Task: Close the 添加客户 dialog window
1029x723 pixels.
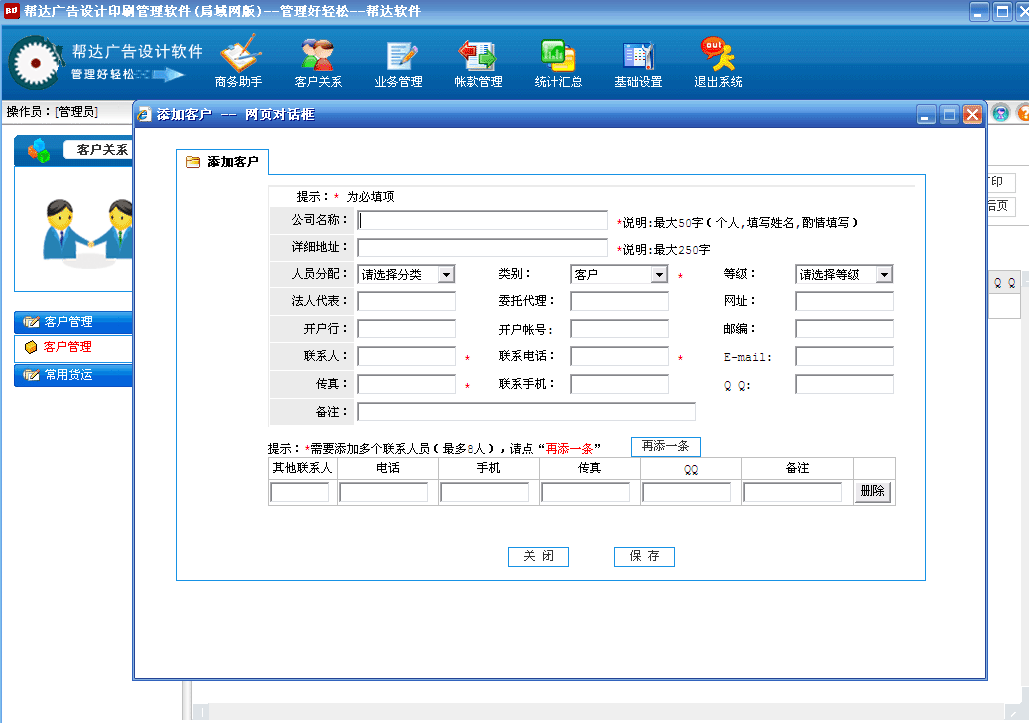Action: (972, 115)
